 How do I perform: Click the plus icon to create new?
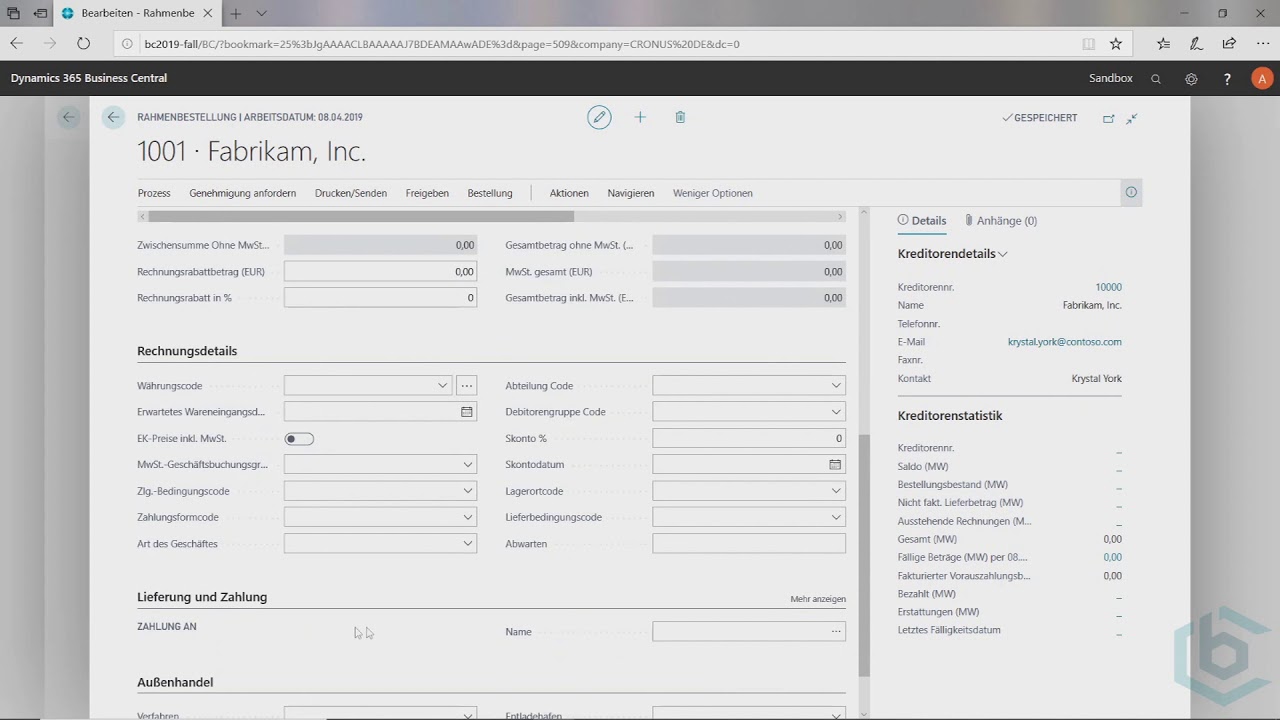pyautogui.click(x=640, y=117)
